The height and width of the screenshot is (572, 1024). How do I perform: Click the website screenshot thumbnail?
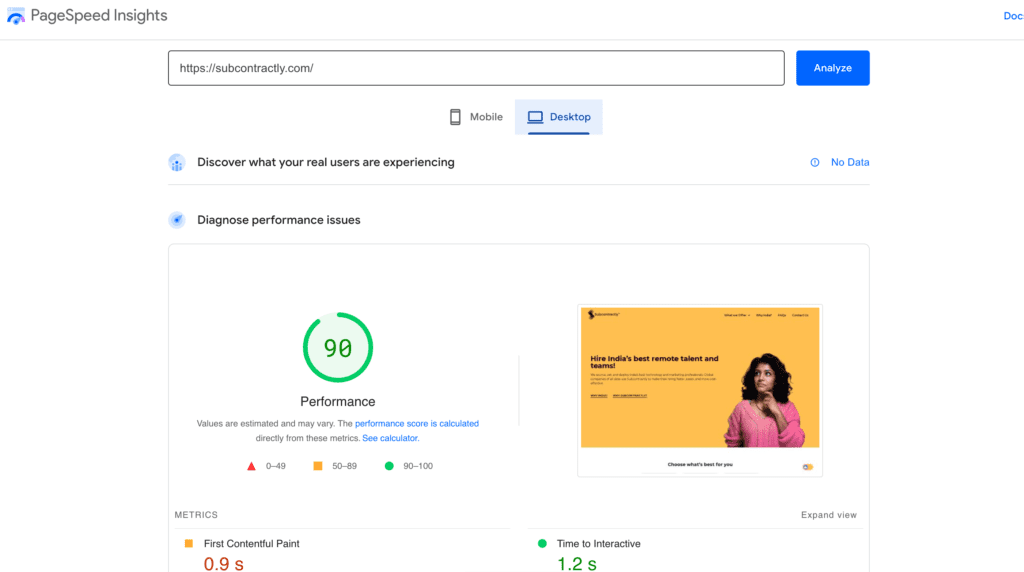(700, 391)
